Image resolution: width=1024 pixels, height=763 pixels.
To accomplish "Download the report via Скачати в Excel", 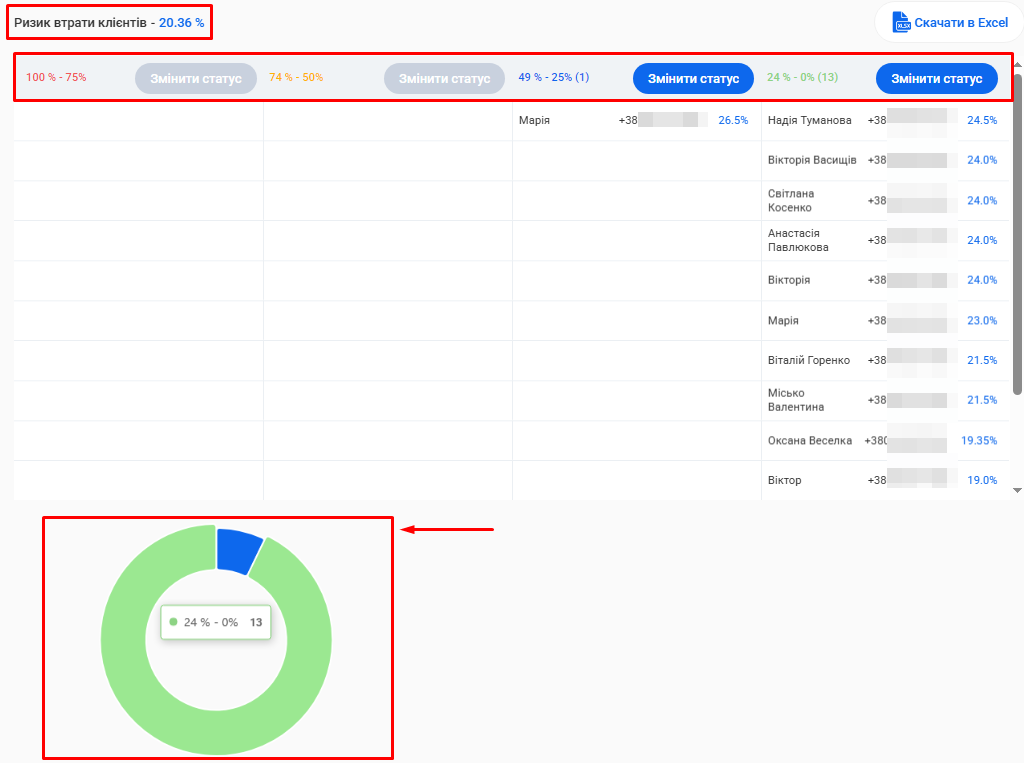I will point(960,23).
